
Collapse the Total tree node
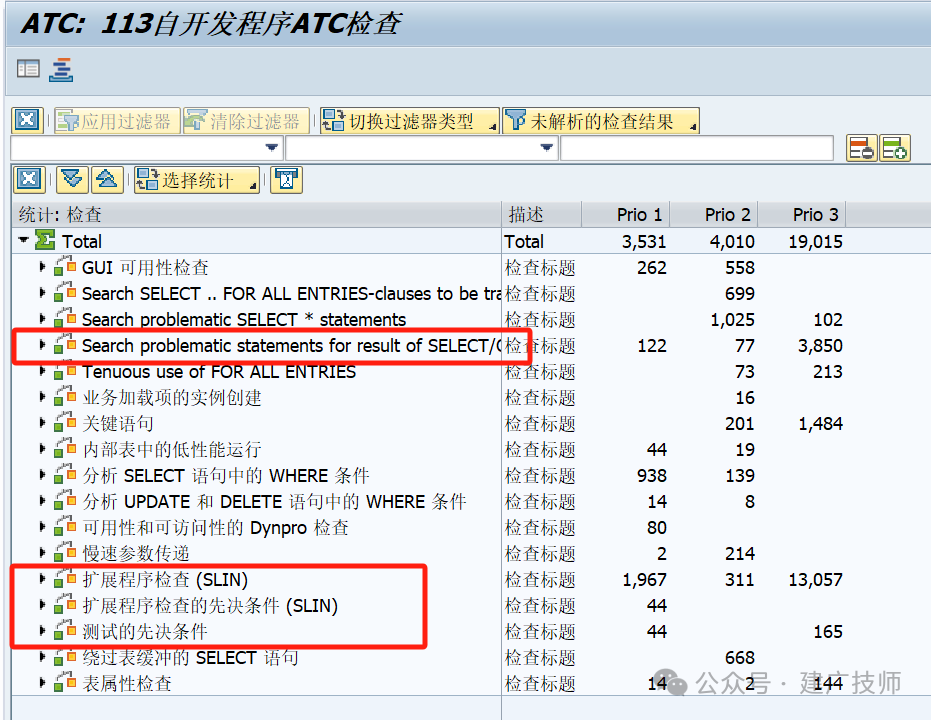pyautogui.click(x=24, y=240)
